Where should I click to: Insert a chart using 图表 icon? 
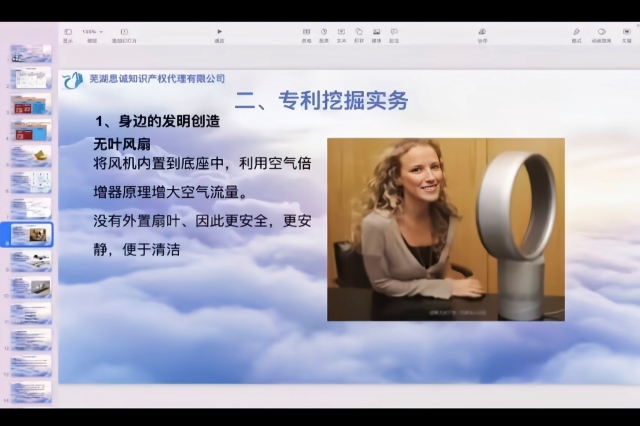pyautogui.click(x=325, y=34)
